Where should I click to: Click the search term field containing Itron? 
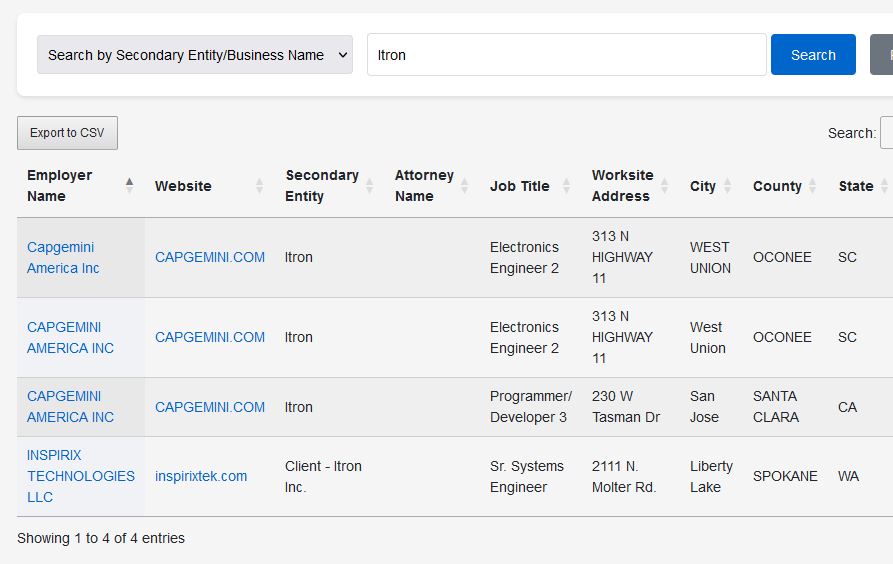567,55
